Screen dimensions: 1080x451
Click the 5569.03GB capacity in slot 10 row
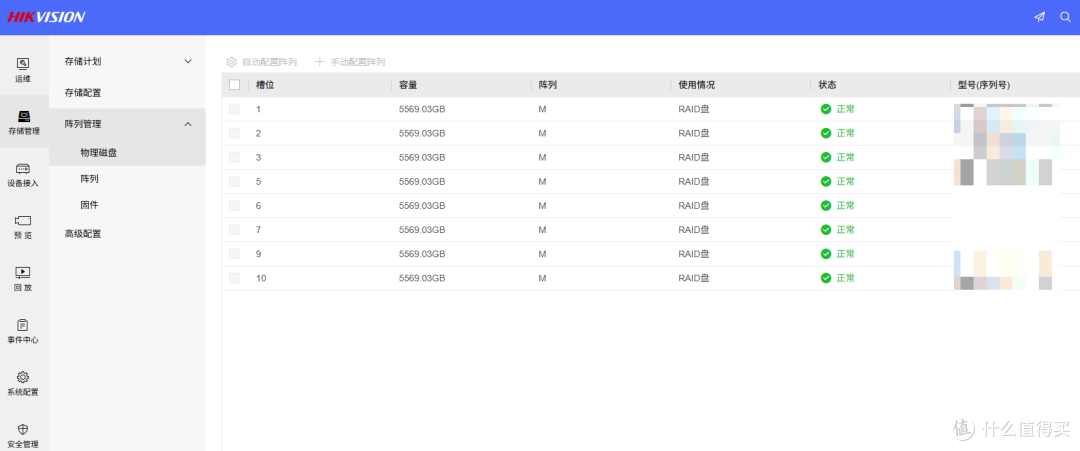pyautogui.click(x=422, y=277)
